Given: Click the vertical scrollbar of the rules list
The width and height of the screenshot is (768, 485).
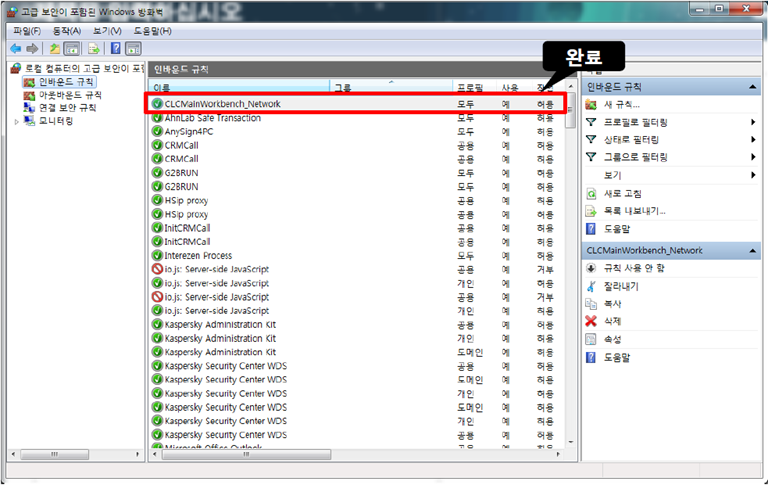Looking at the screenshot, I should [571, 265].
